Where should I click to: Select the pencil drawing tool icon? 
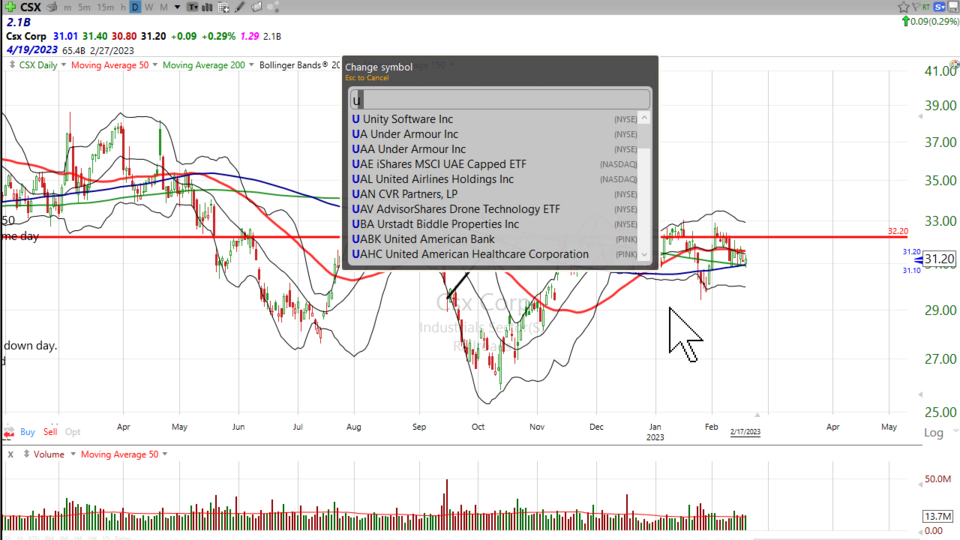[240, 7]
